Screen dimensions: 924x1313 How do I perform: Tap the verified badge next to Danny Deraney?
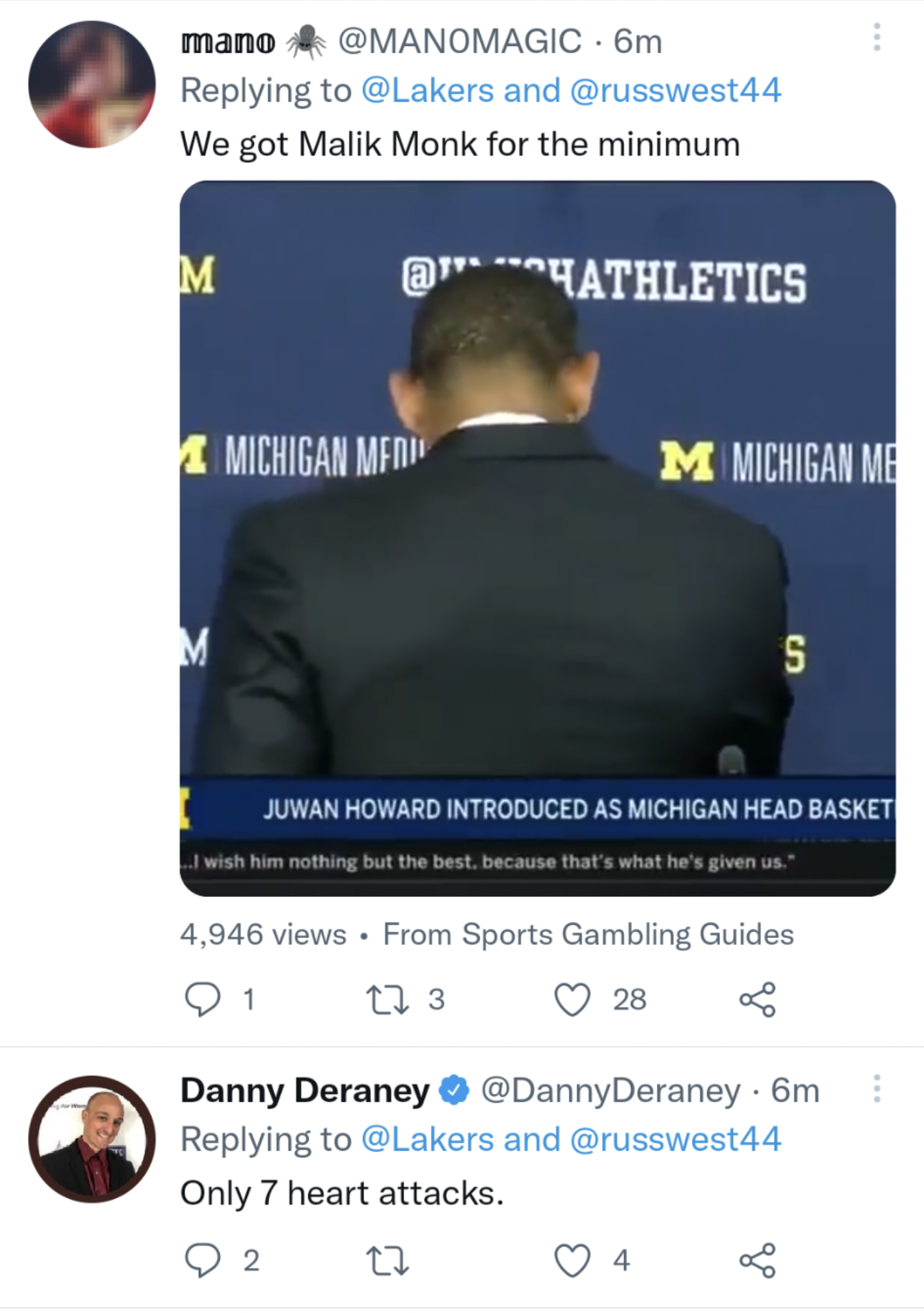[455, 1090]
